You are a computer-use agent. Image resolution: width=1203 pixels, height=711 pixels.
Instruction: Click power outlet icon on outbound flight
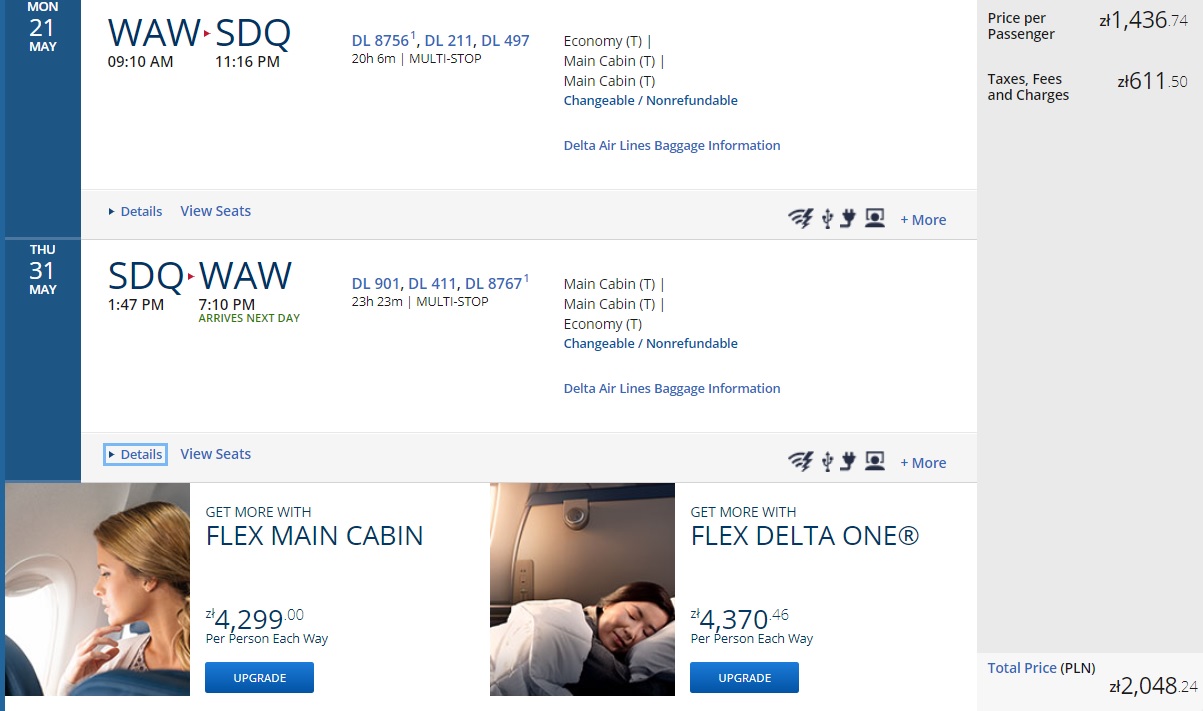pyautogui.click(x=848, y=219)
